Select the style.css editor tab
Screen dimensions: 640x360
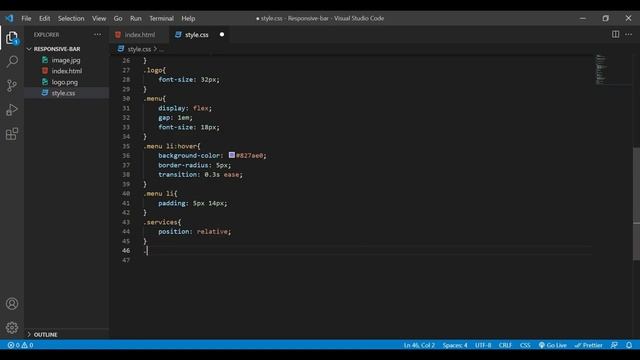(196, 35)
